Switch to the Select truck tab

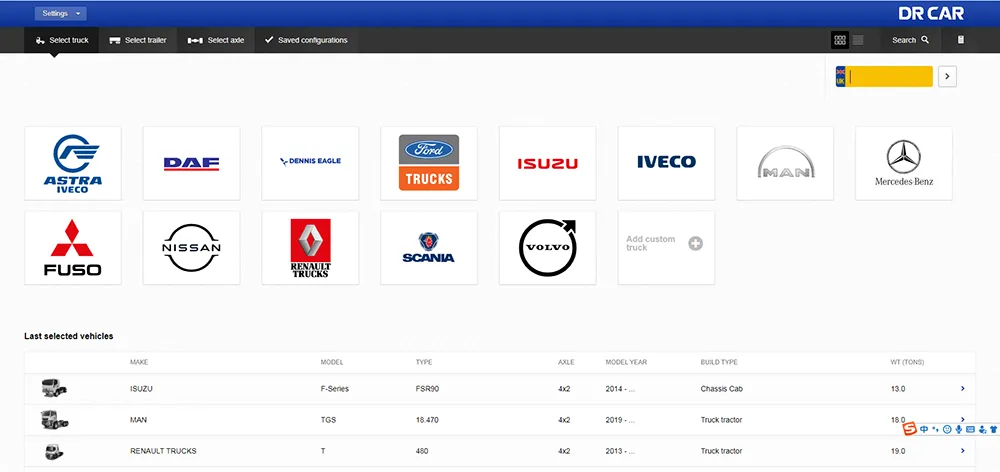(61, 40)
